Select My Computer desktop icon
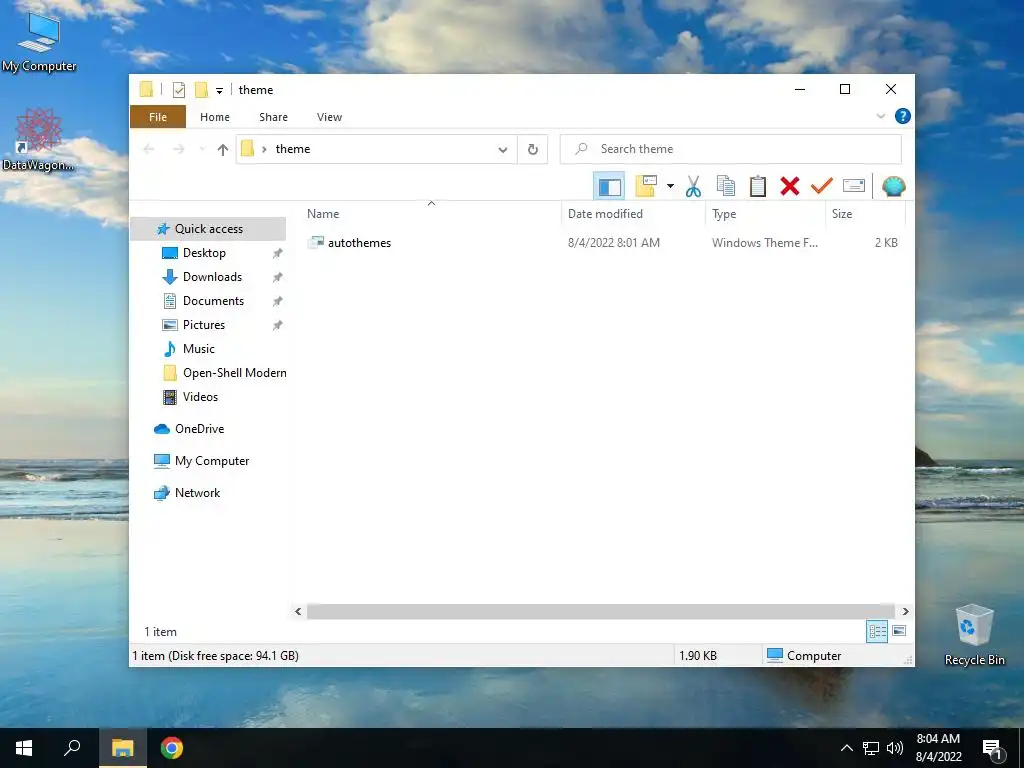The image size is (1024, 768). point(39,41)
